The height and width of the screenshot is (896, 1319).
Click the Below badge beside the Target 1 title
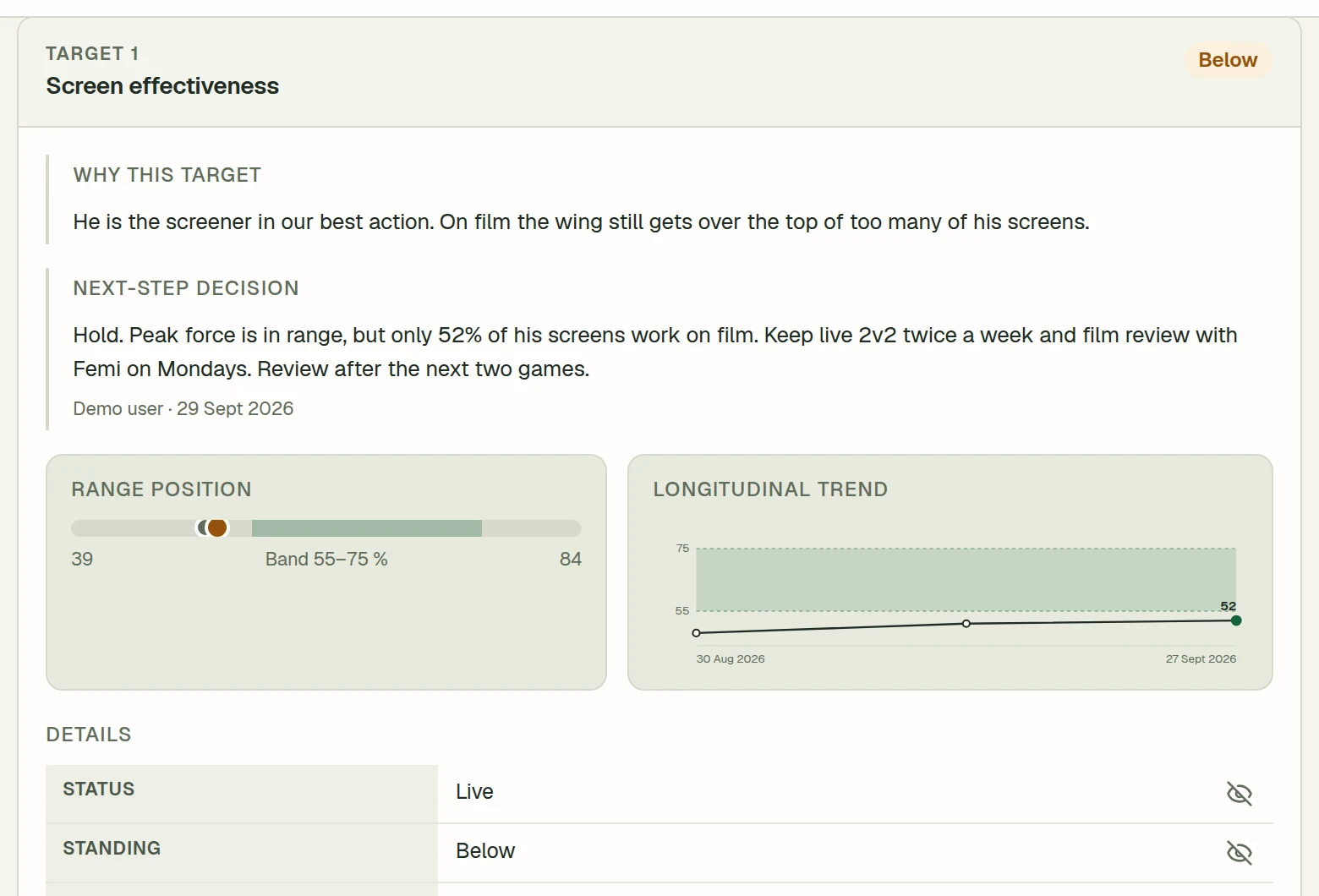pos(1228,60)
